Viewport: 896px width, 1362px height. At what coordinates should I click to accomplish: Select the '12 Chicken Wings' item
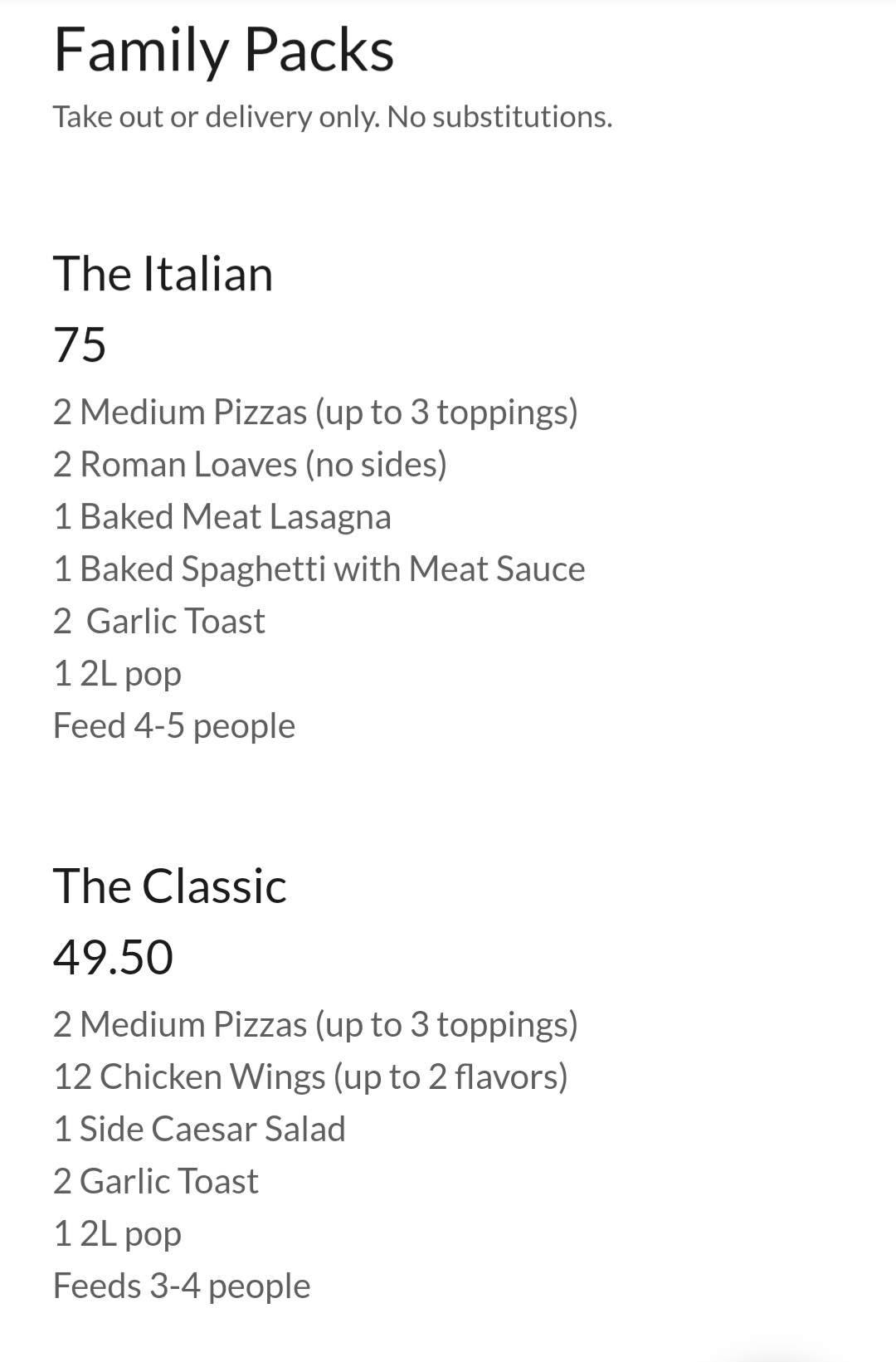(310, 1077)
